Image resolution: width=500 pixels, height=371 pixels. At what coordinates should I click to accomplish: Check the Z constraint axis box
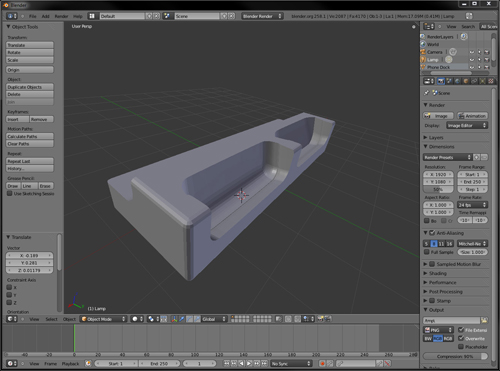pos(9,302)
